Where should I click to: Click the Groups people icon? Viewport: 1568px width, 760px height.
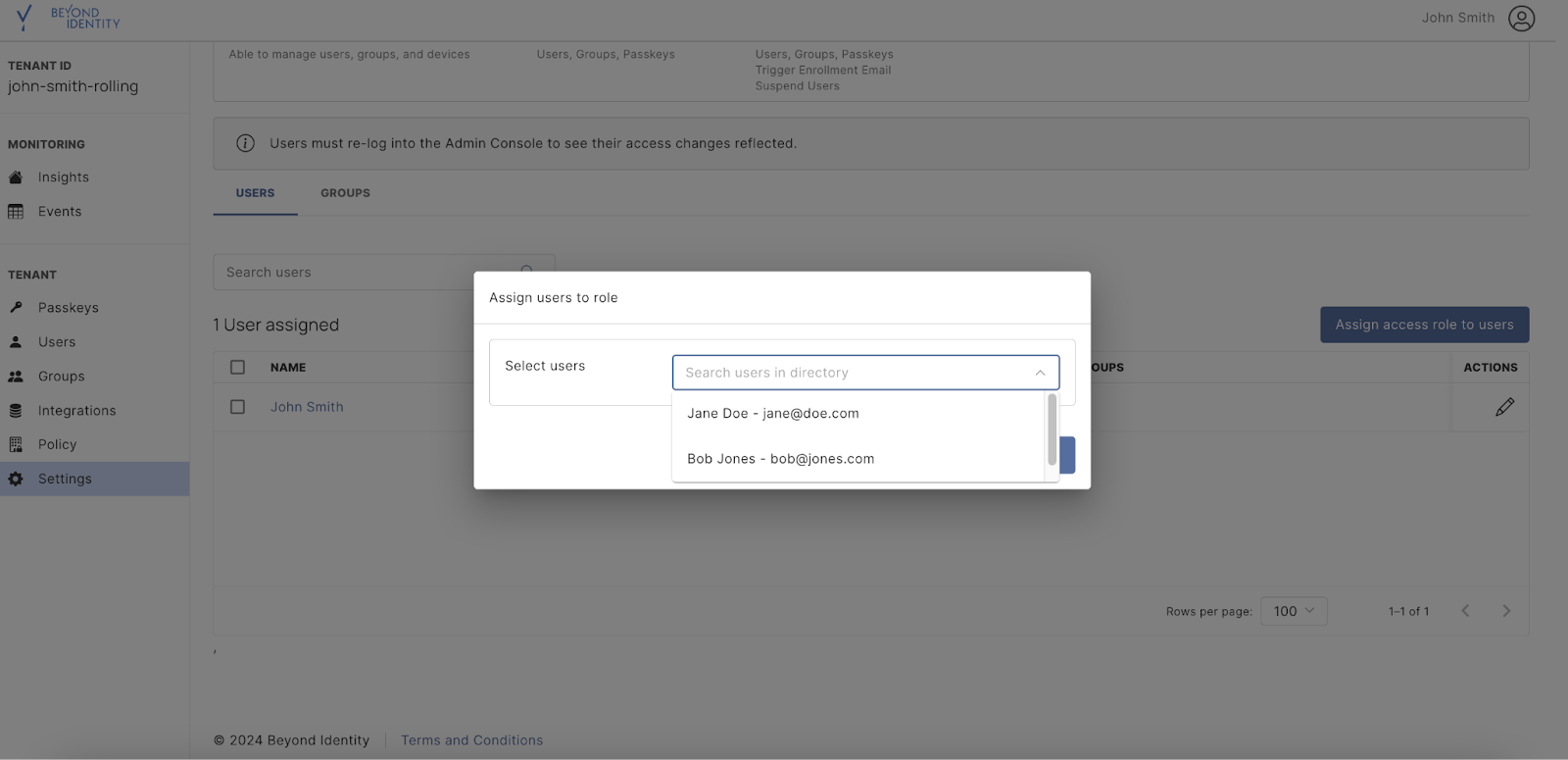(16, 377)
